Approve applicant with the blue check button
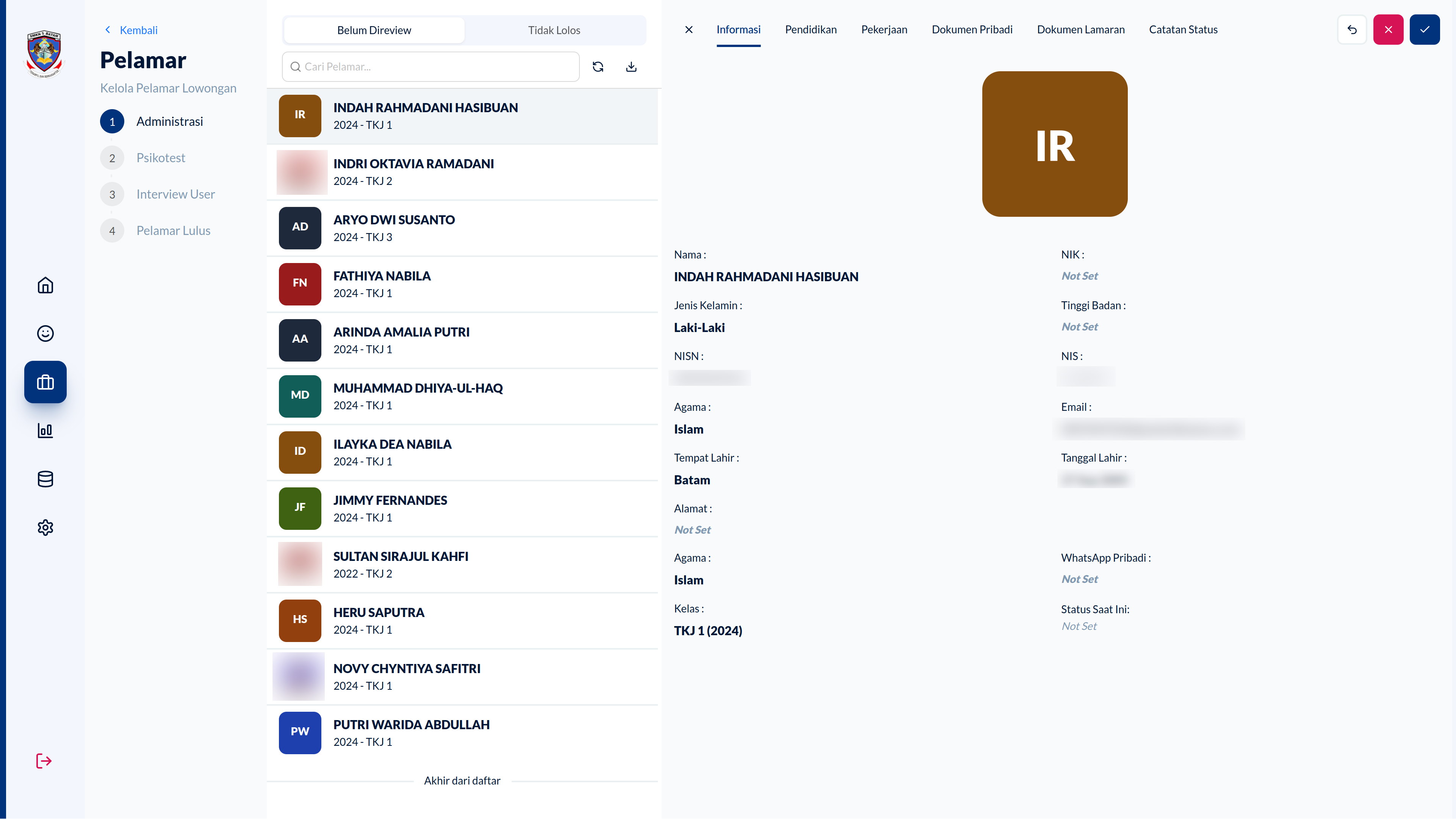Screen dimensions: 1456x819 (1424, 30)
